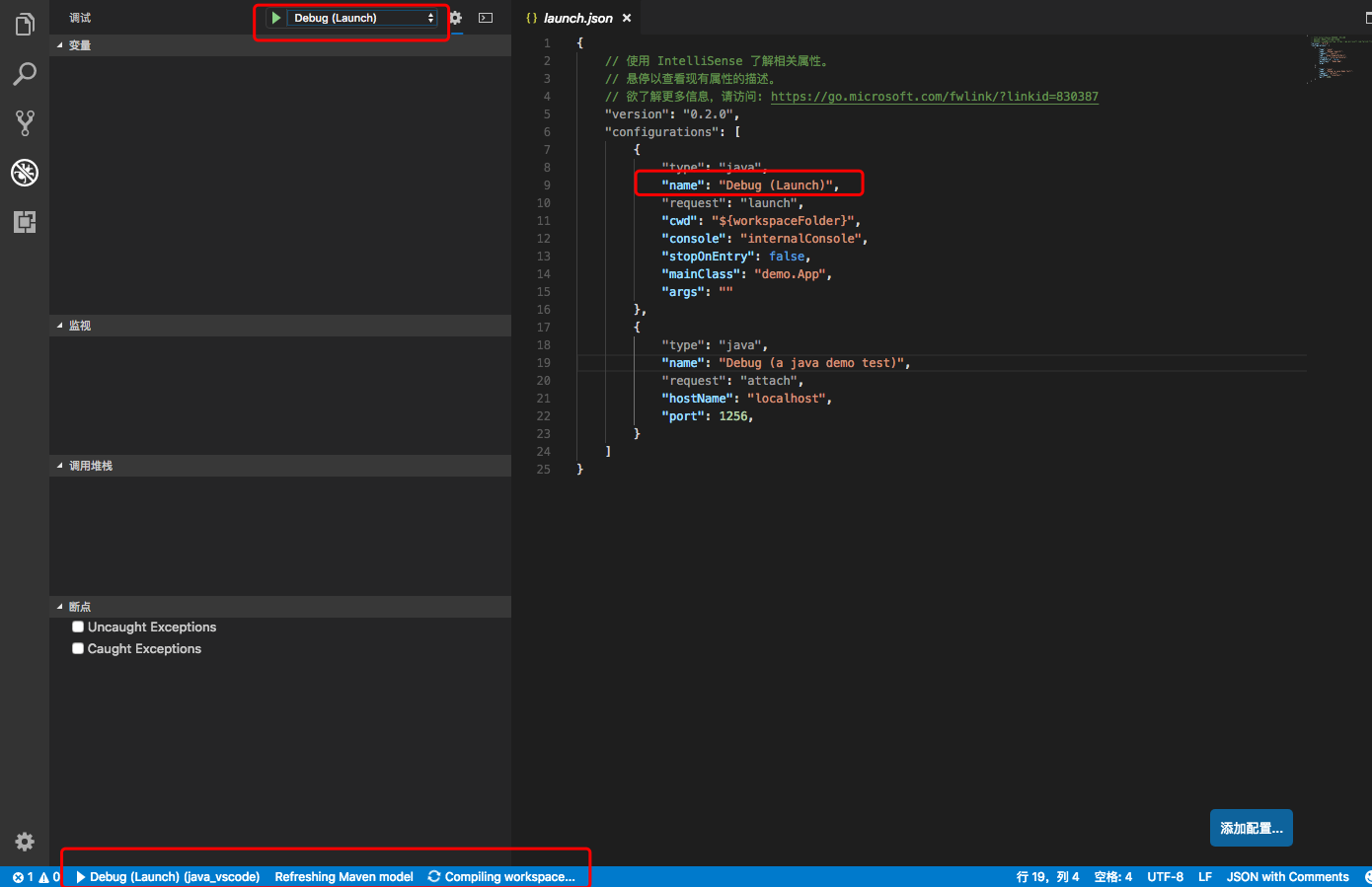
Task: Start debugging with green play button
Action: click(276, 18)
